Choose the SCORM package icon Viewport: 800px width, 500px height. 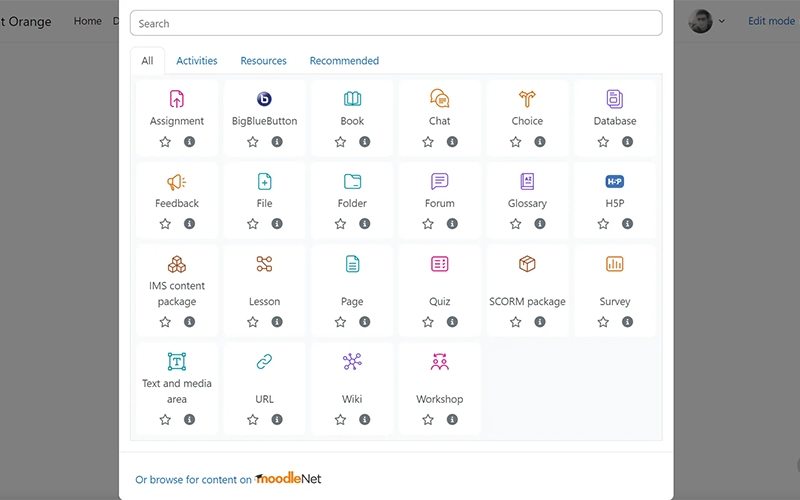(527, 264)
